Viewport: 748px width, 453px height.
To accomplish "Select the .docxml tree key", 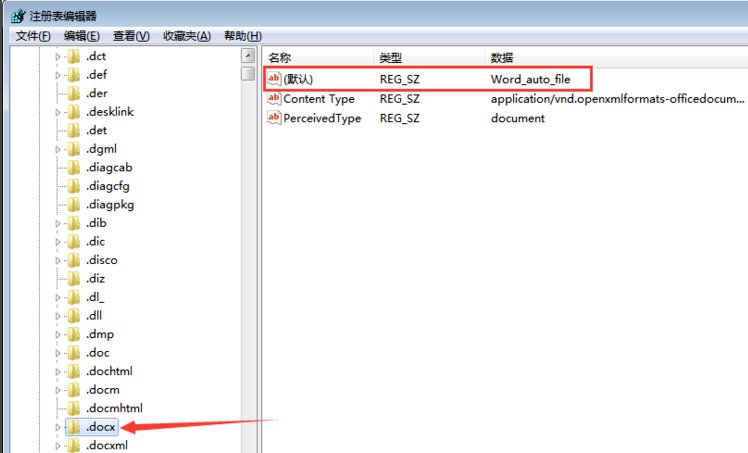I will pyautogui.click(x=107, y=446).
